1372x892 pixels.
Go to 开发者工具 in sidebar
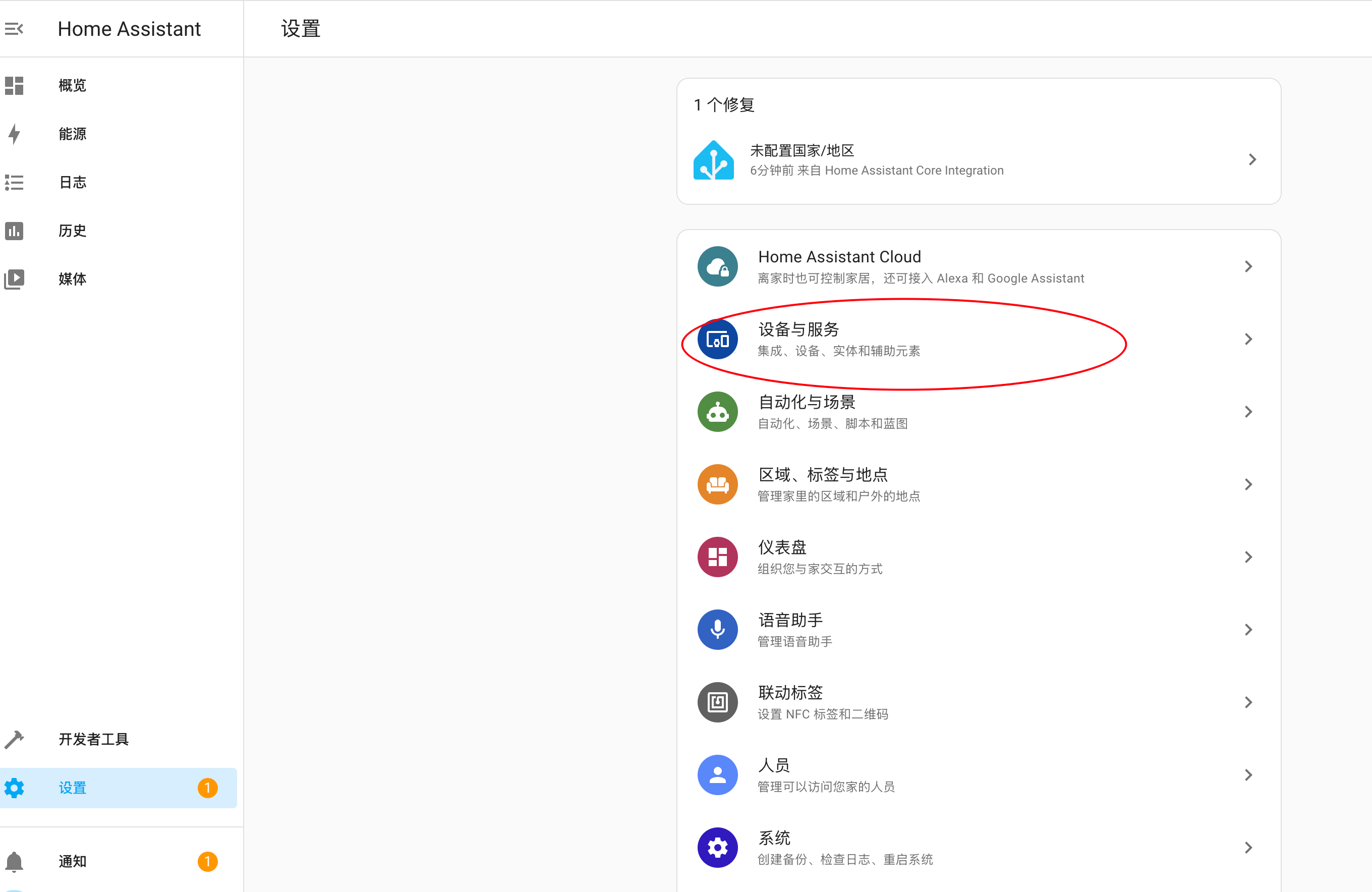93,739
